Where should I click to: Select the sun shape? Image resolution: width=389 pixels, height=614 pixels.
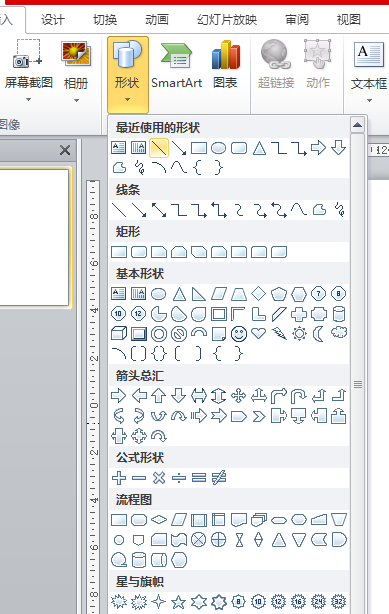[299, 334]
